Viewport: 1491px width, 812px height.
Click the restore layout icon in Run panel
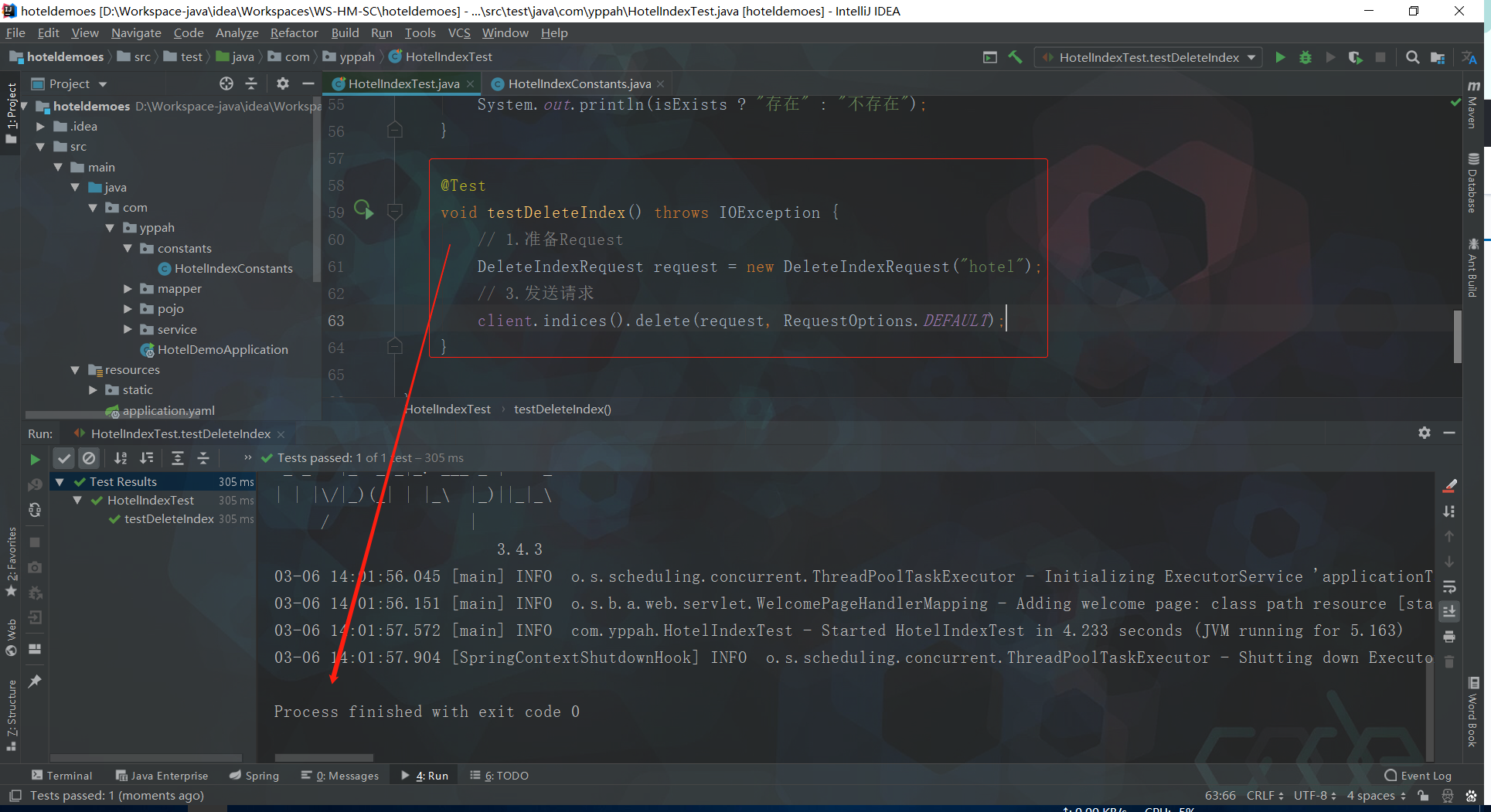pyautogui.click(x=35, y=649)
